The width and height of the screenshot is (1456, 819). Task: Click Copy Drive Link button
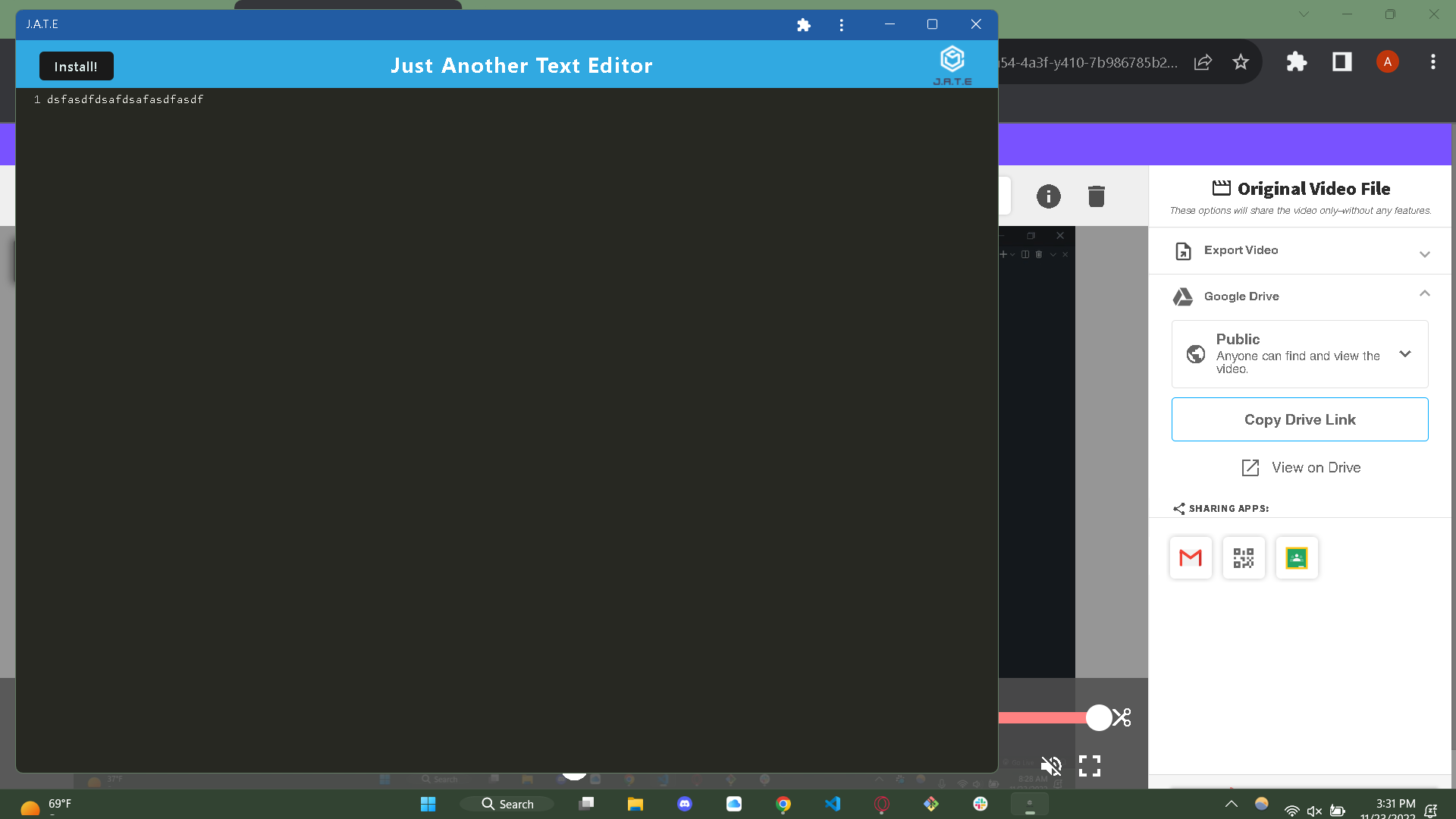(1300, 419)
